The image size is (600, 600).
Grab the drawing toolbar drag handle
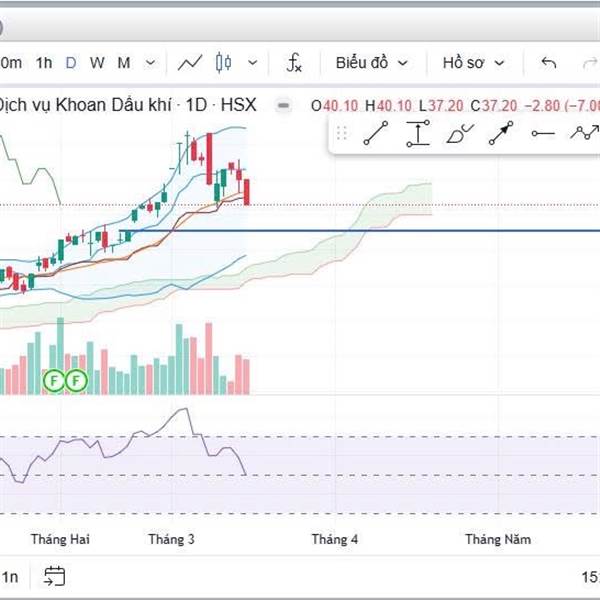coord(342,133)
